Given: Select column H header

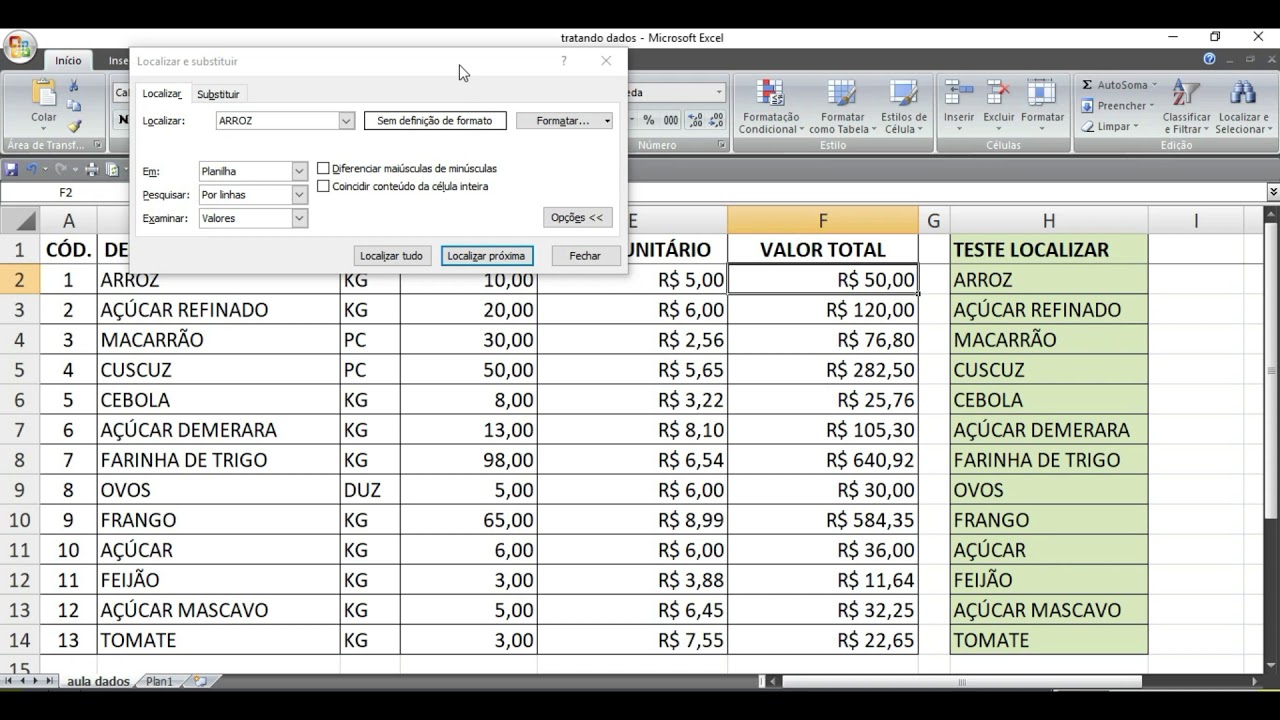Looking at the screenshot, I should click(1048, 221).
